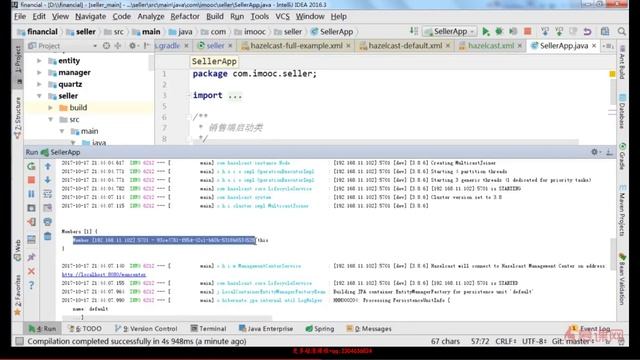Pause output in Run panel

[x=31, y=194]
